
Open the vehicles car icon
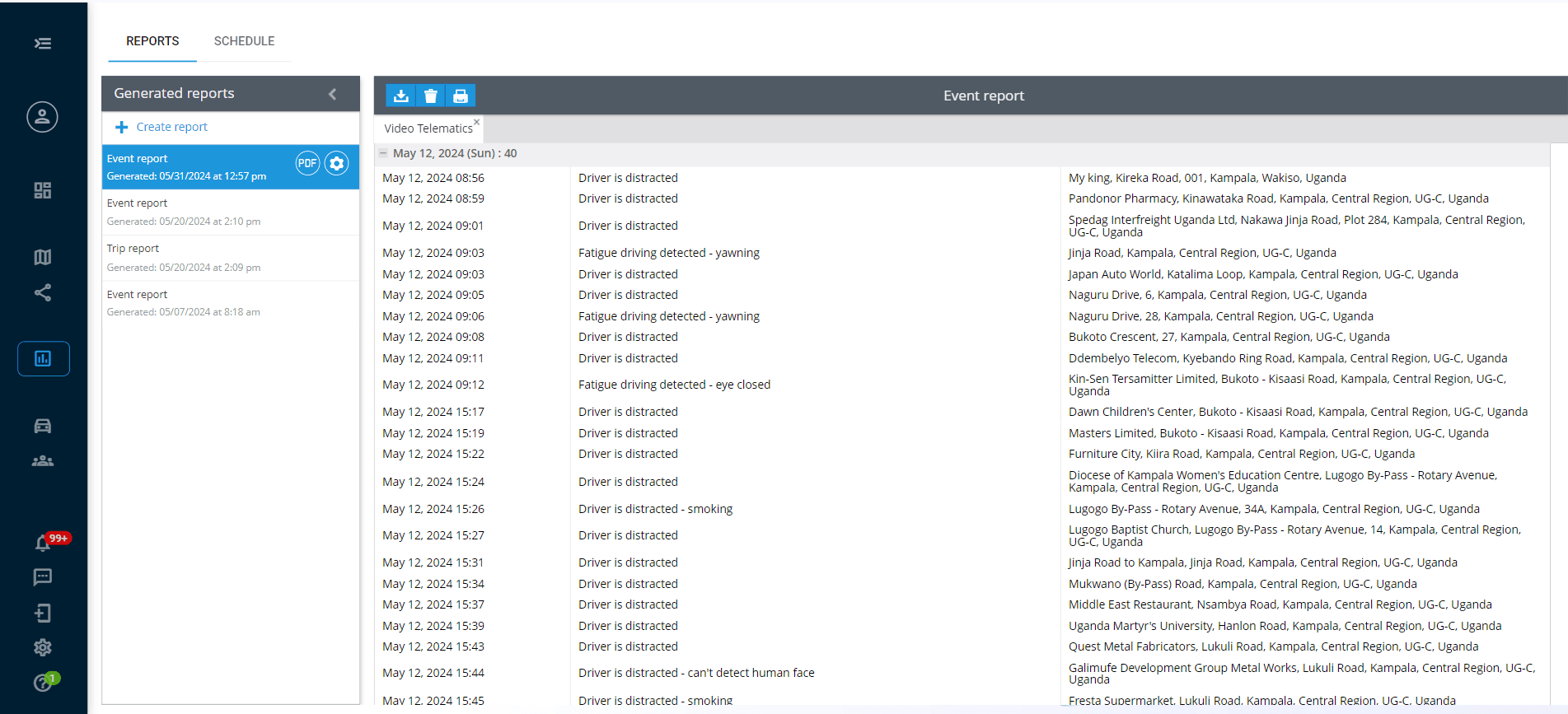tap(43, 426)
